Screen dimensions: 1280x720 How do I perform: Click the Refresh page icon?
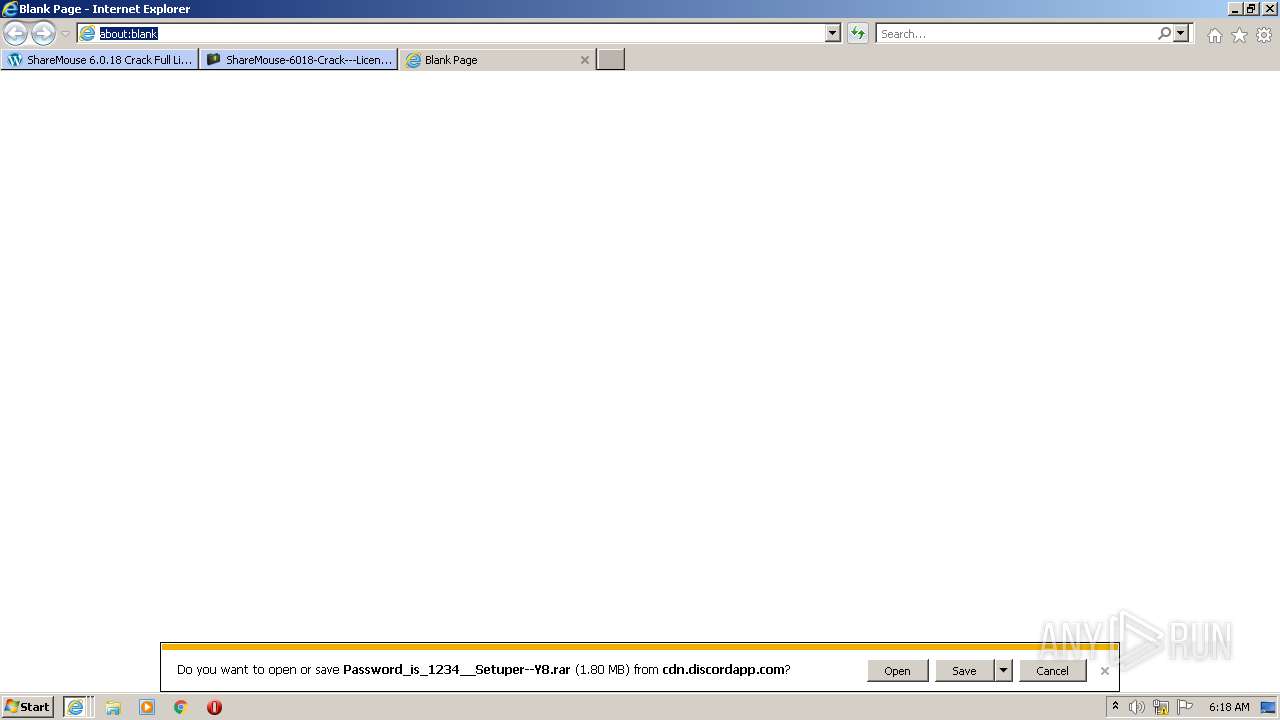858,33
